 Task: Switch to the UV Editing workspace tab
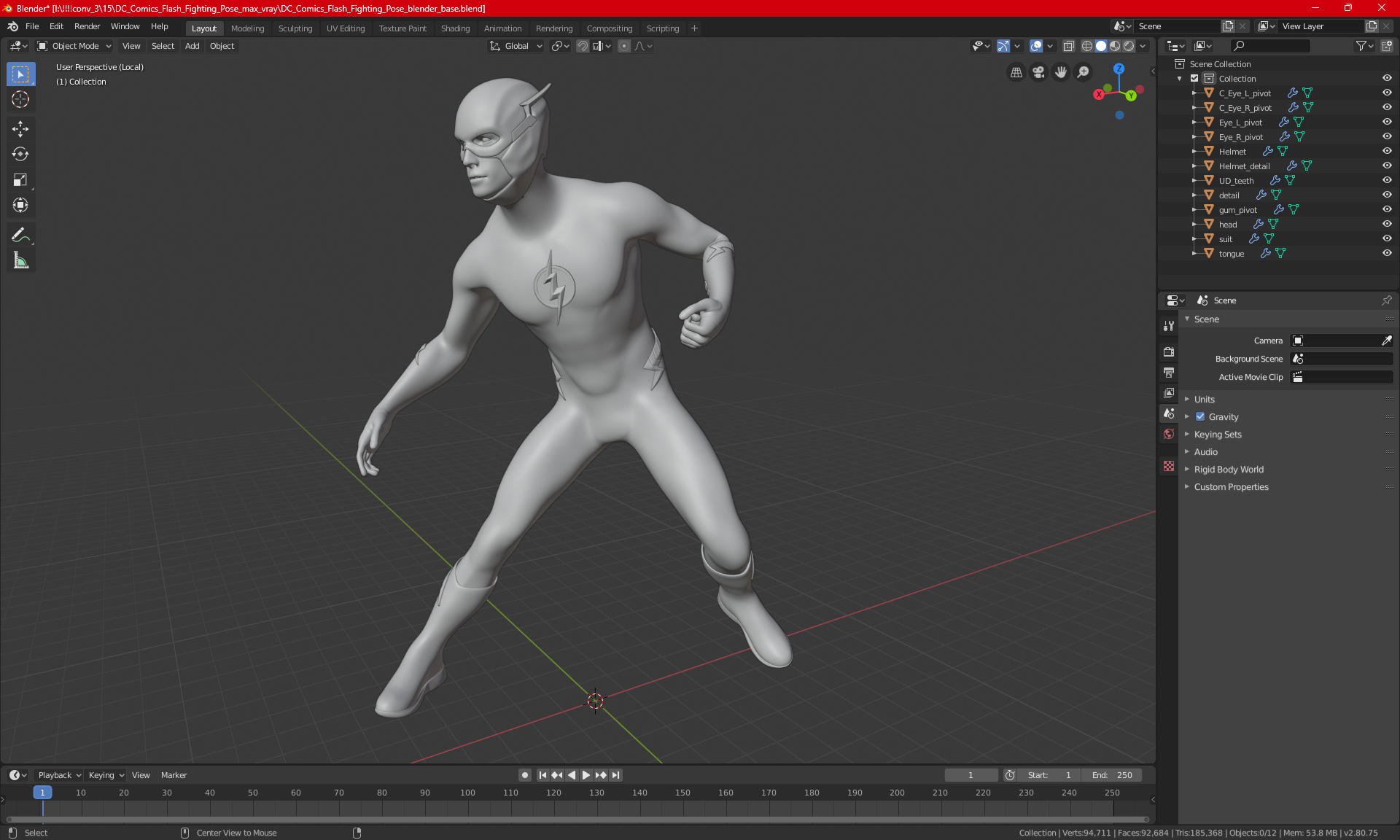(346, 28)
